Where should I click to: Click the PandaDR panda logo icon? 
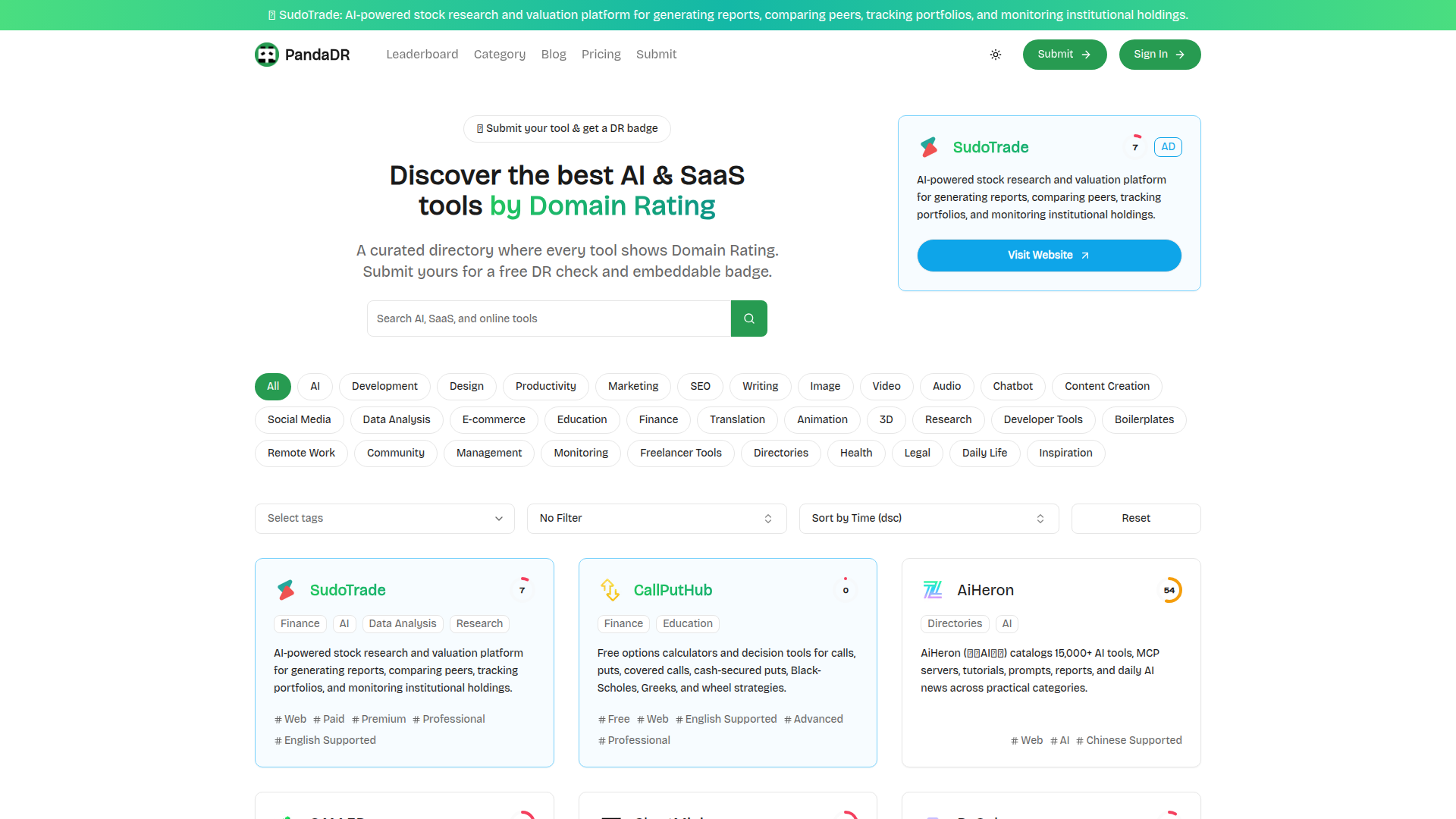tap(267, 55)
